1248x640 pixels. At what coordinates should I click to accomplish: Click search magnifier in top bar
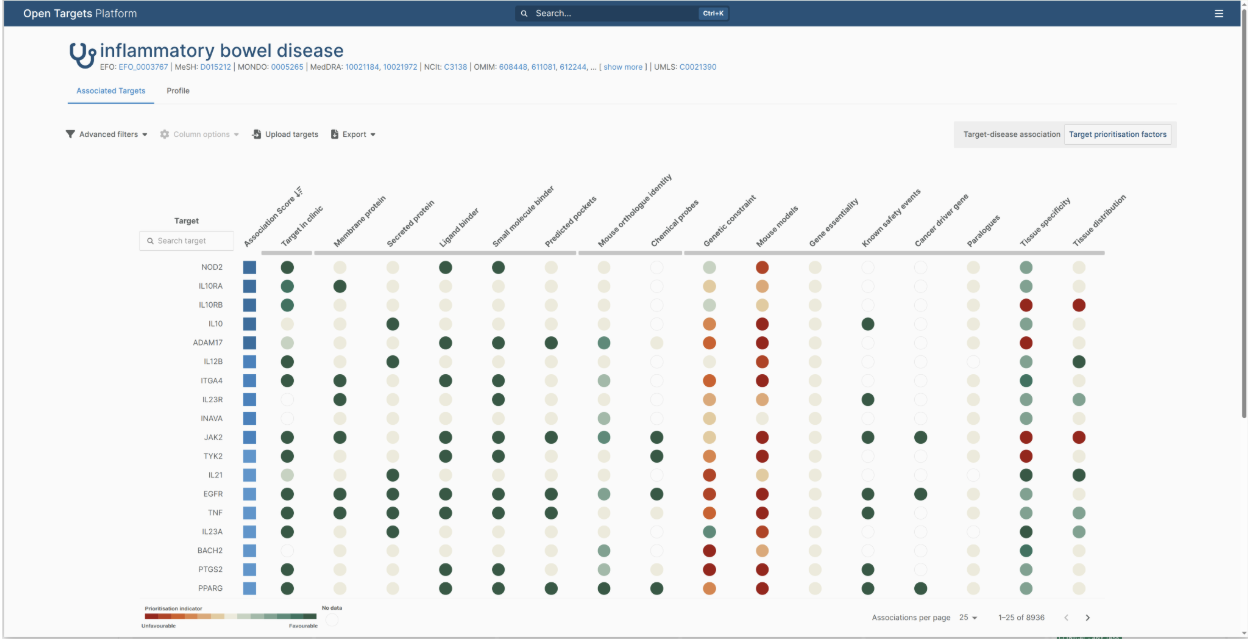524,14
